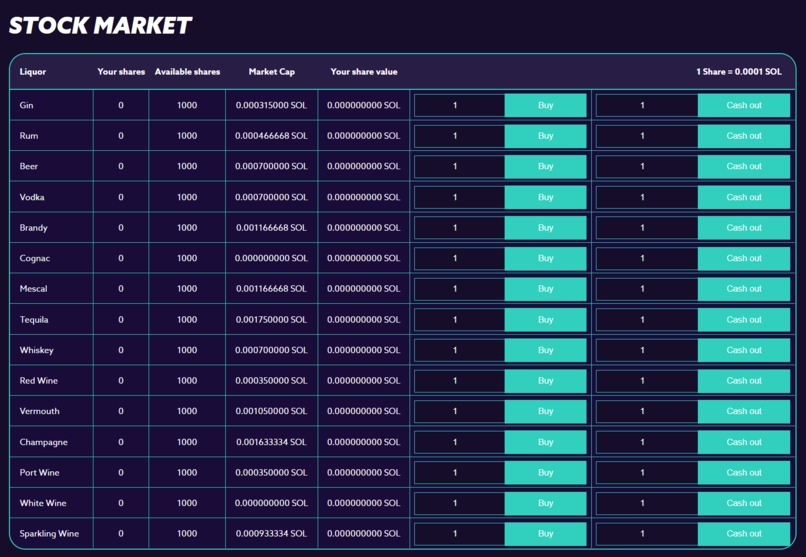The image size is (806, 557).
Task: Click the Market Cap column header
Action: (271, 72)
